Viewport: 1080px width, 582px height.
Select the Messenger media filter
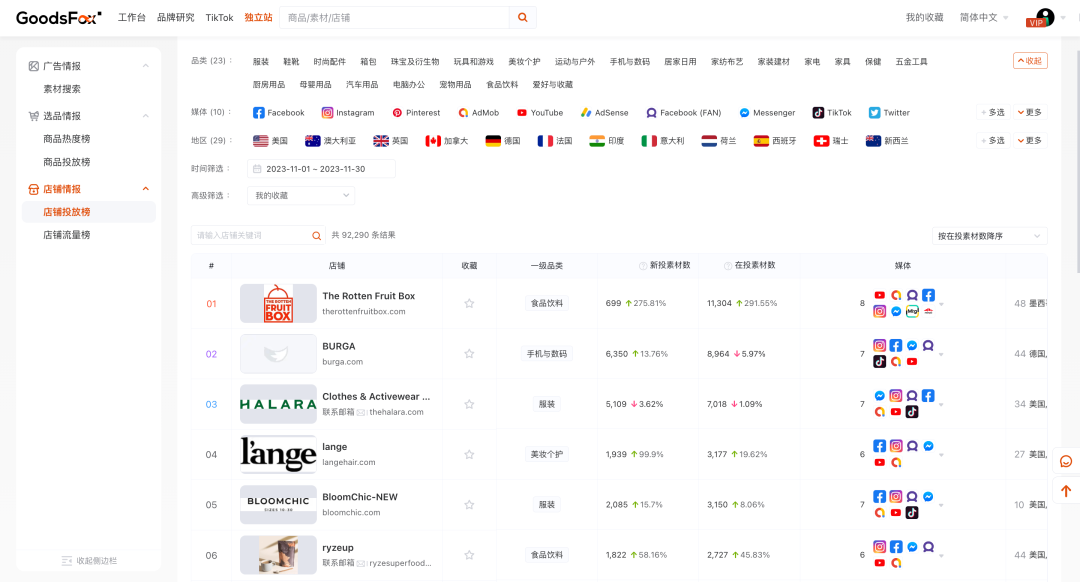tap(767, 113)
